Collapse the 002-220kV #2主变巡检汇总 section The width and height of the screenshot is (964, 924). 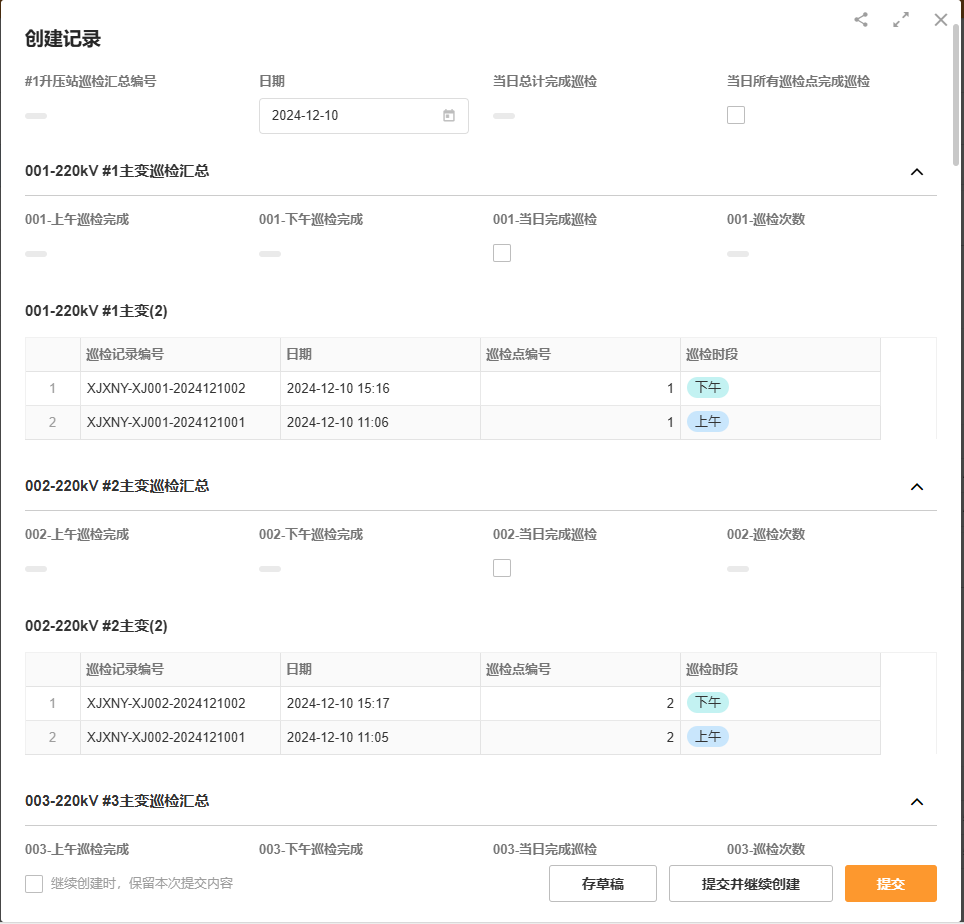tap(917, 487)
